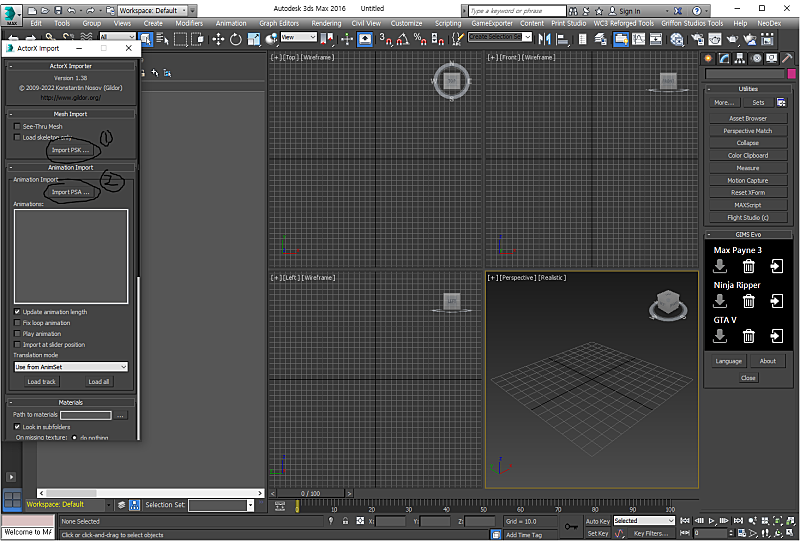Screen dimensions: 800x541
Task: Open the Graph Editors menu
Action: click(x=281, y=23)
